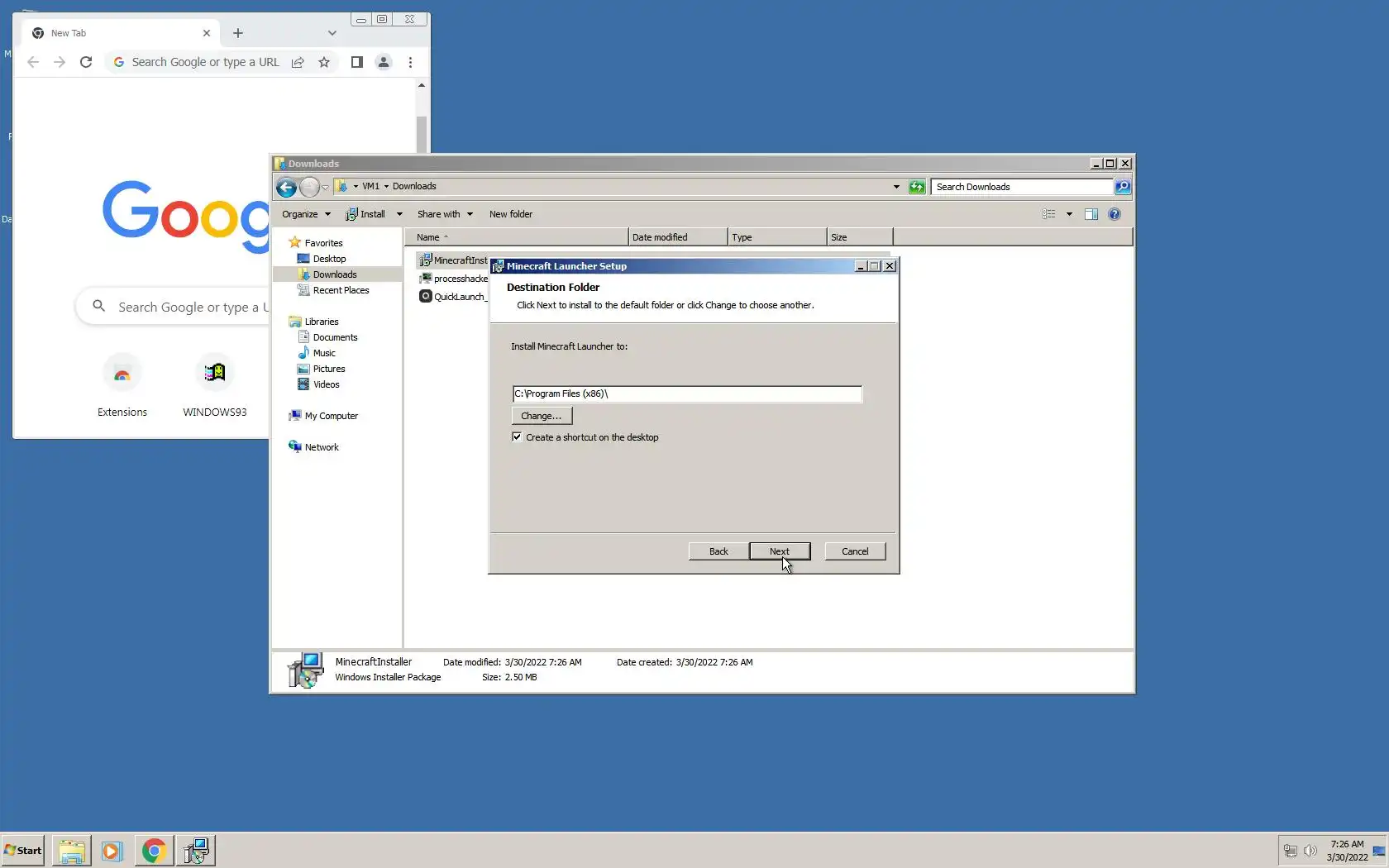Select Network in the navigation pane
This screenshot has width=1389, height=868.
(x=322, y=447)
